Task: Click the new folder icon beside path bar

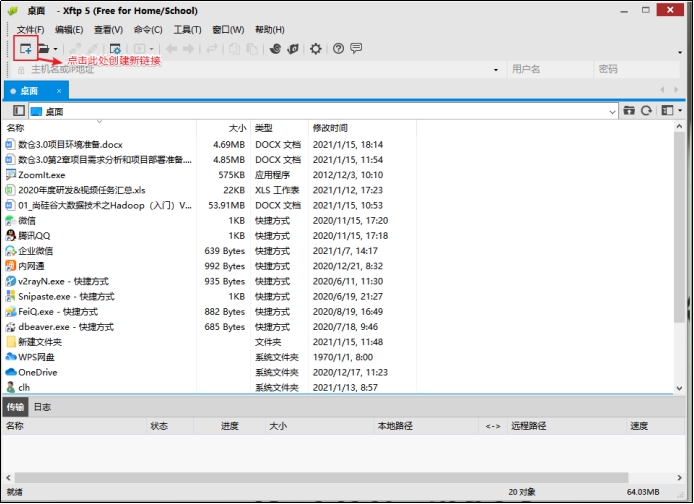Action: 629,111
